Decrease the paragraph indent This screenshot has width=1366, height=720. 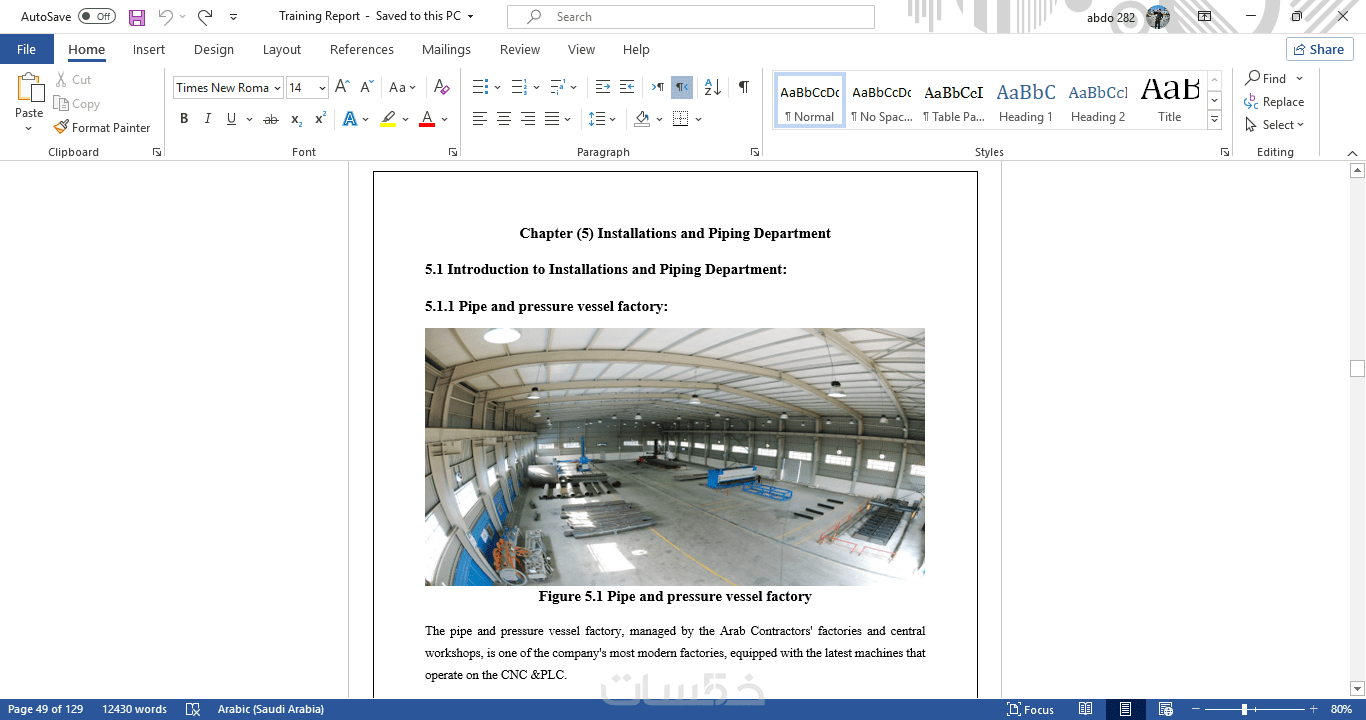(602, 88)
